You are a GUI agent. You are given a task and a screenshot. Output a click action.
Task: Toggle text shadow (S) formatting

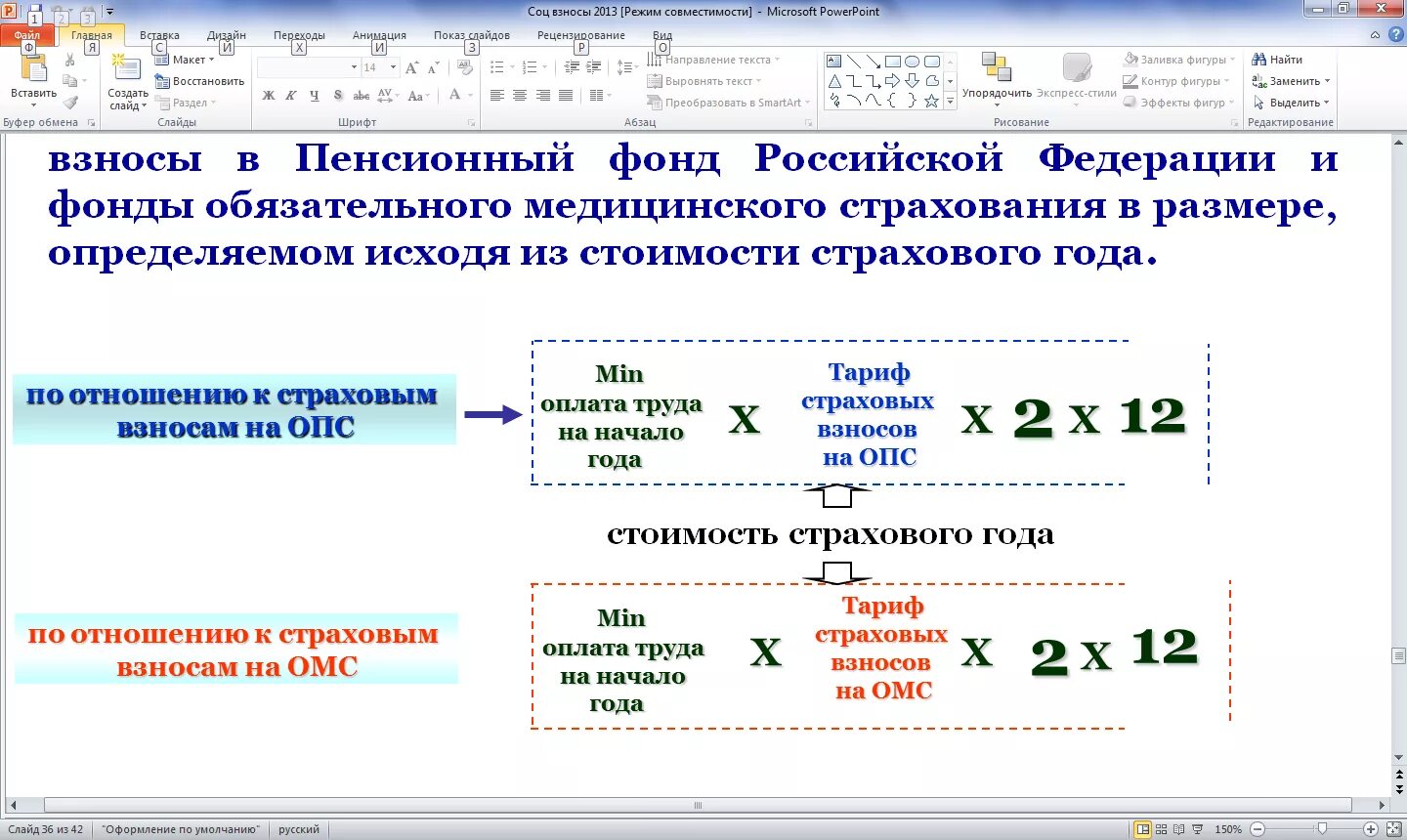click(338, 95)
